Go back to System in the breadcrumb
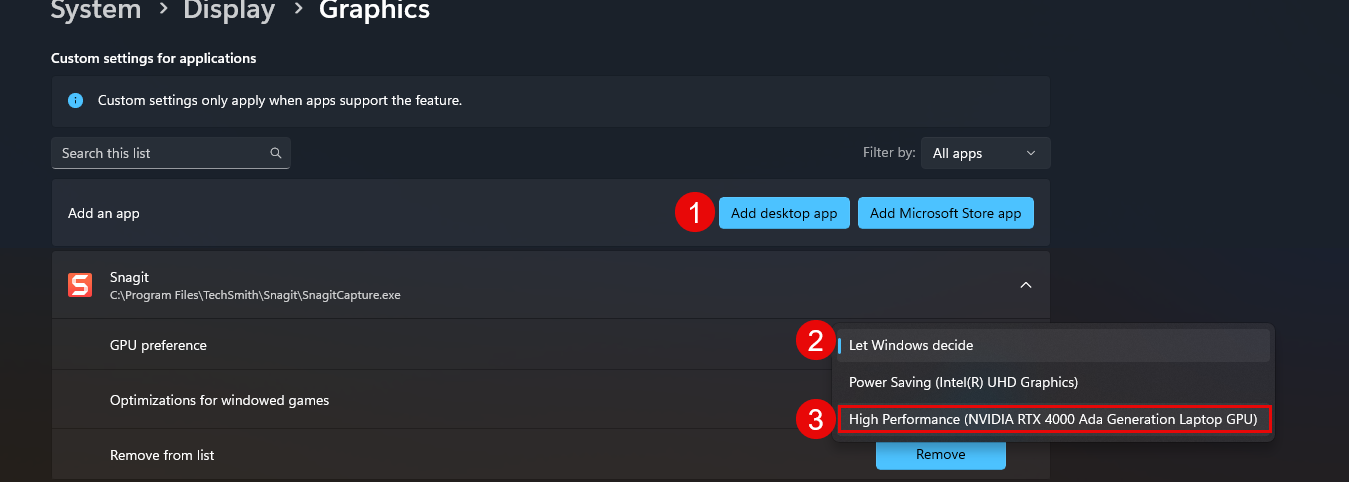The height and width of the screenshot is (482, 1349). click(x=96, y=11)
